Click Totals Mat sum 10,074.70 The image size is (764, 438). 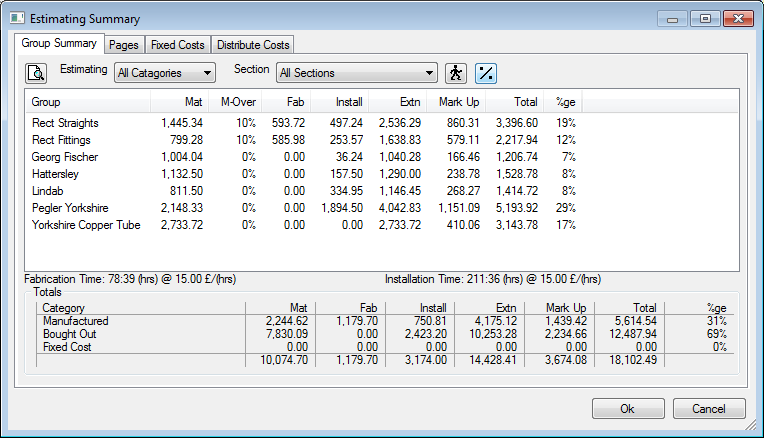[x=284, y=360]
